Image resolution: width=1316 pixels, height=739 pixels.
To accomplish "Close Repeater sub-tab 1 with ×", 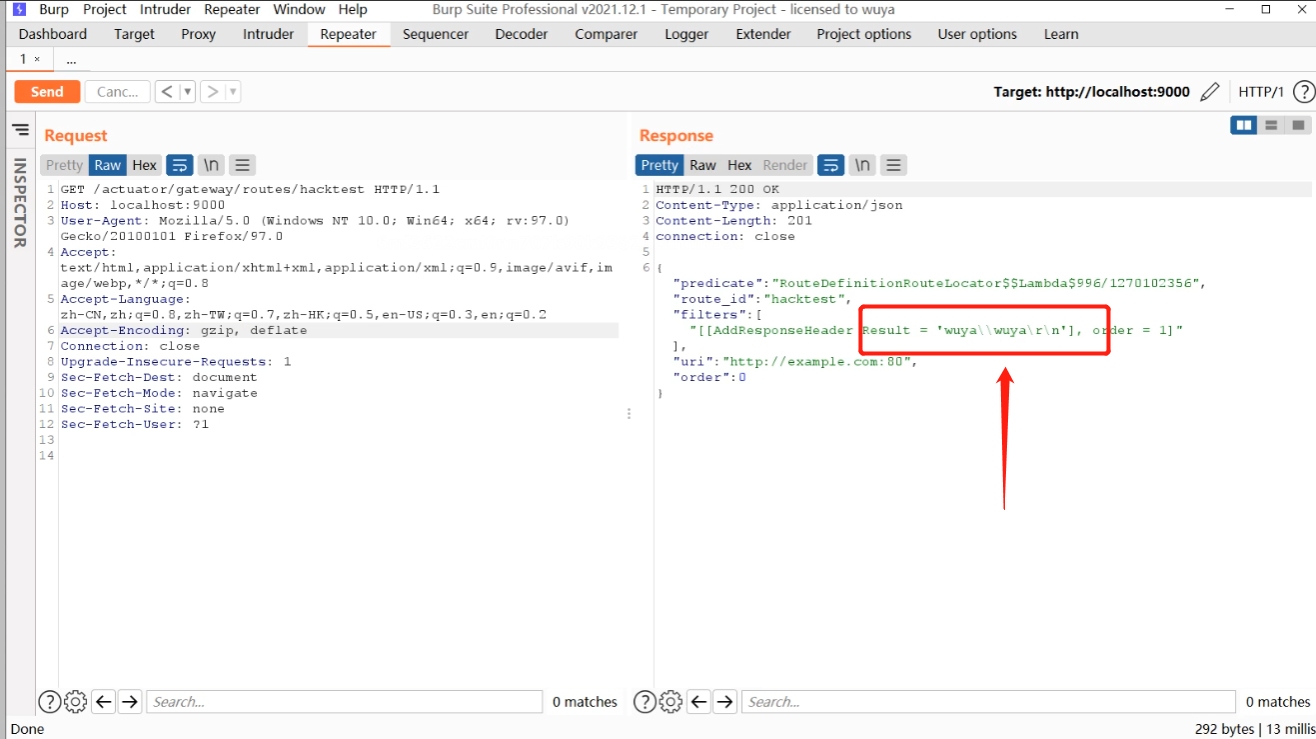I will pyautogui.click(x=37, y=59).
